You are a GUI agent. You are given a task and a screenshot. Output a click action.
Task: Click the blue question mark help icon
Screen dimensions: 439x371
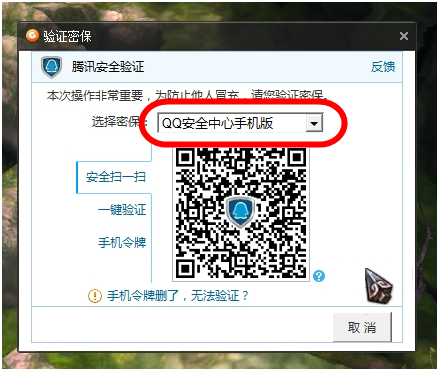point(319,276)
